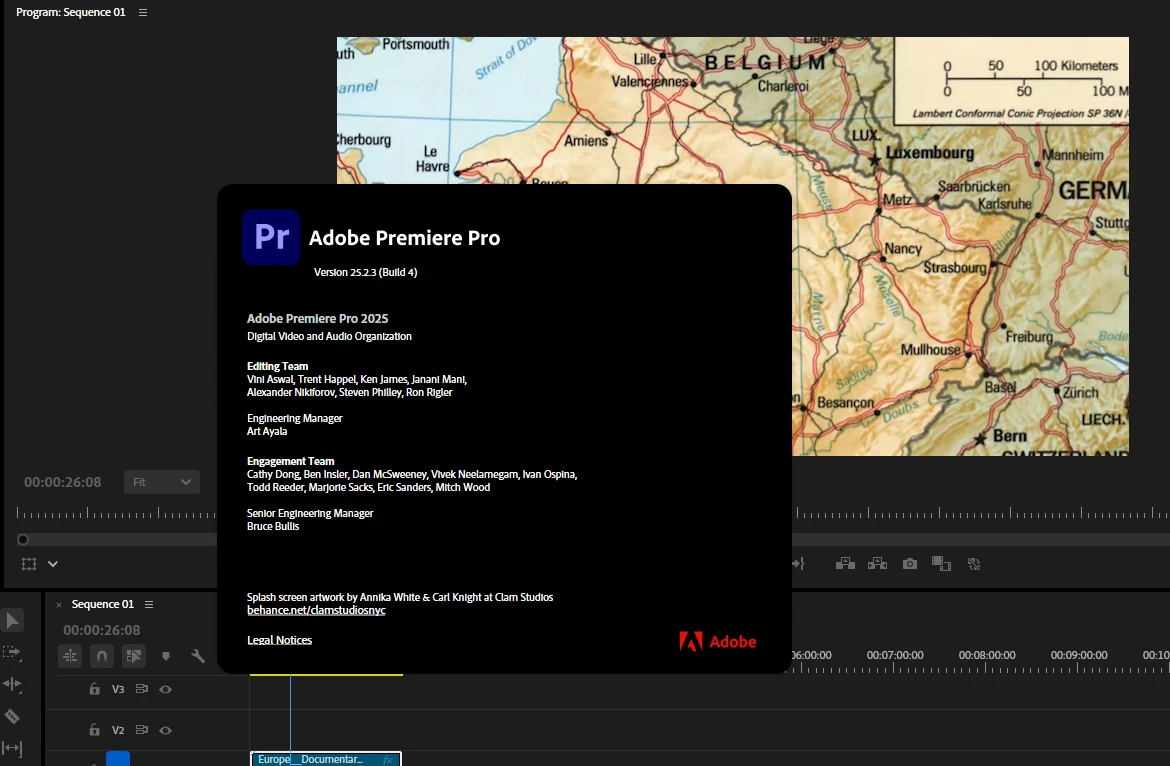Select the Europe Documentary clip
Viewport: 1170px width, 766px height.
[325, 759]
